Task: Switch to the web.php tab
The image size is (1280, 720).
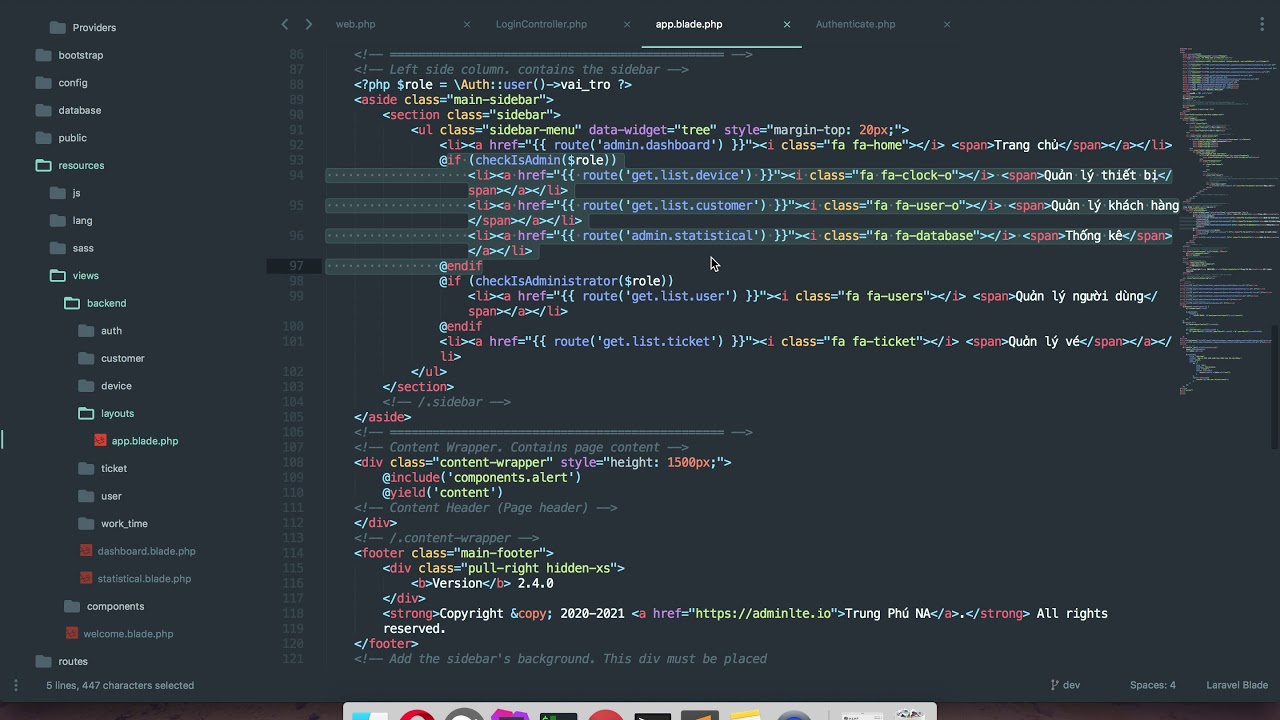Action: (355, 24)
